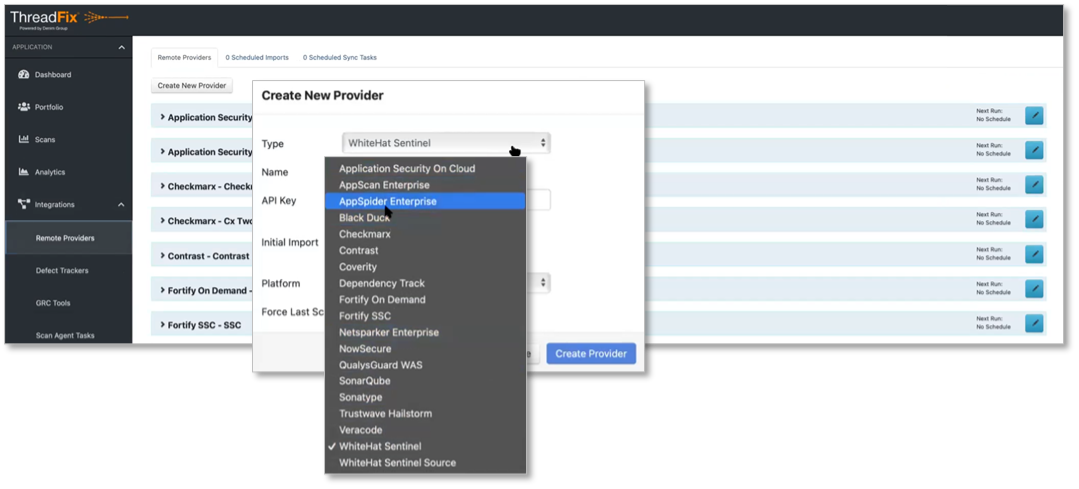Edit the Fortify SSC provider pencil icon
Image resolution: width=1079 pixels, height=489 pixels.
coord(1034,323)
